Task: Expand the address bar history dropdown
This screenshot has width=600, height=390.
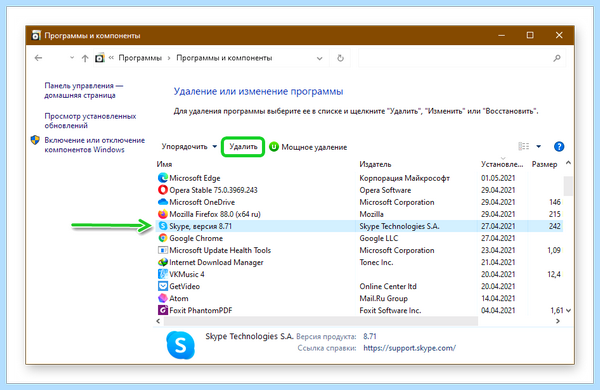Action: pyautogui.click(x=320, y=59)
